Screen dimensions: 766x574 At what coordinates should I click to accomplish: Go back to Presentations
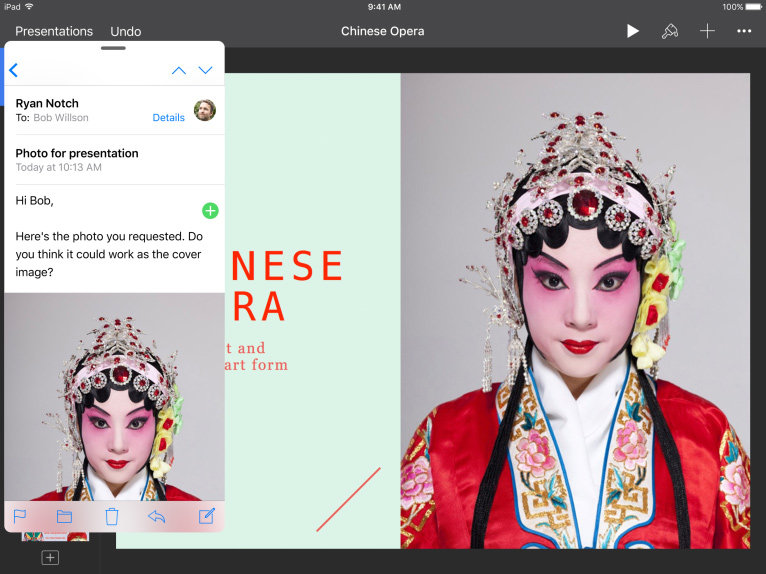pos(54,31)
